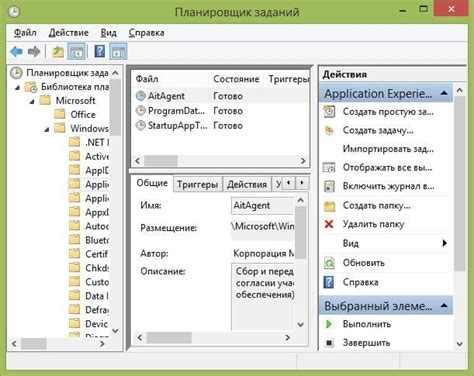Open the Действие menu
This screenshot has height=376, width=474.
pyautogui.click(x=69, y=33)
